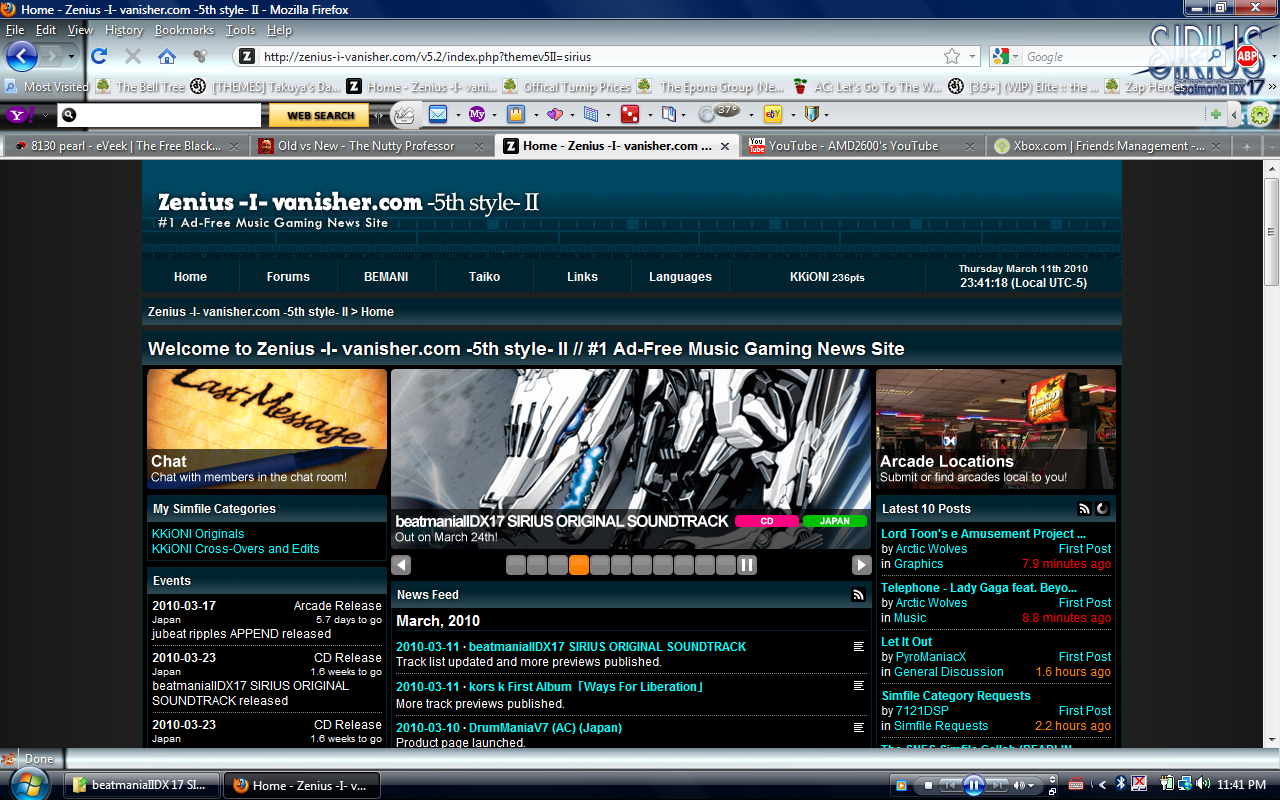Click the WEB SEARCH button

click(320, 115)
